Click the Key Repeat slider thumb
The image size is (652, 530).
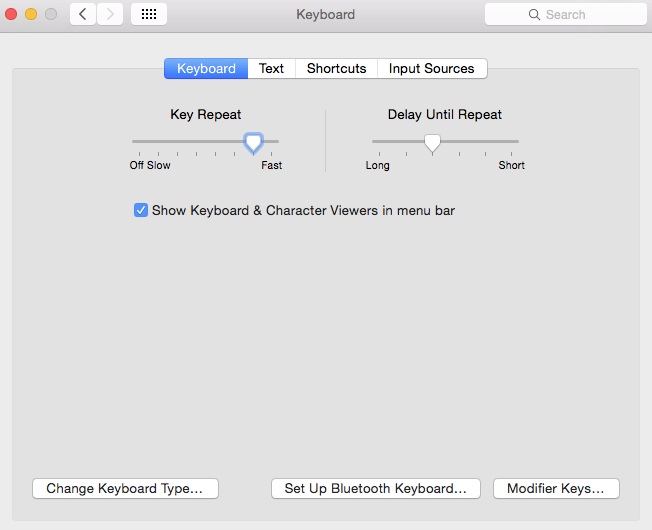254,143
